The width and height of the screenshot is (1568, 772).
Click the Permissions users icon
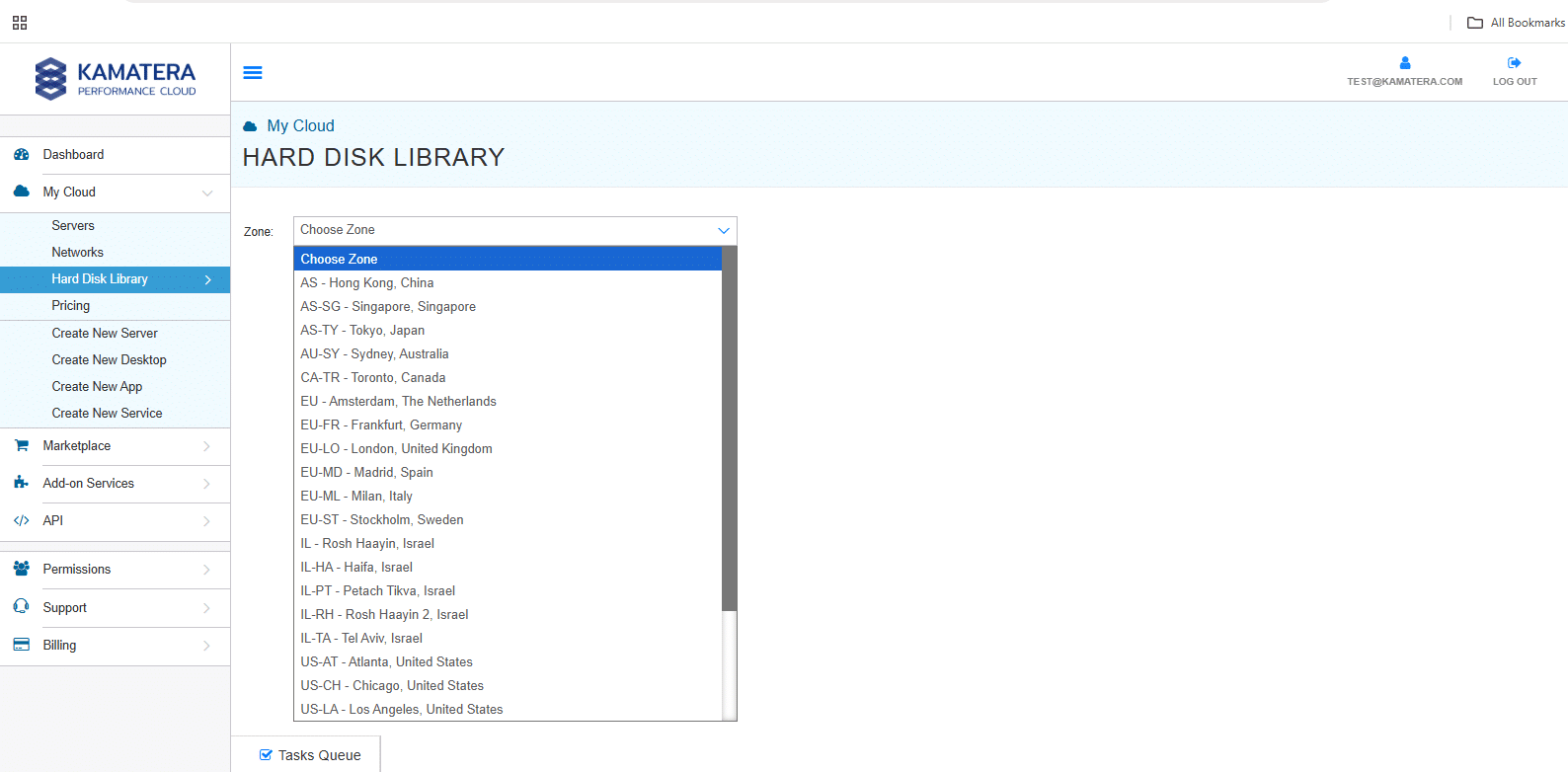click(x=22, y=569)
